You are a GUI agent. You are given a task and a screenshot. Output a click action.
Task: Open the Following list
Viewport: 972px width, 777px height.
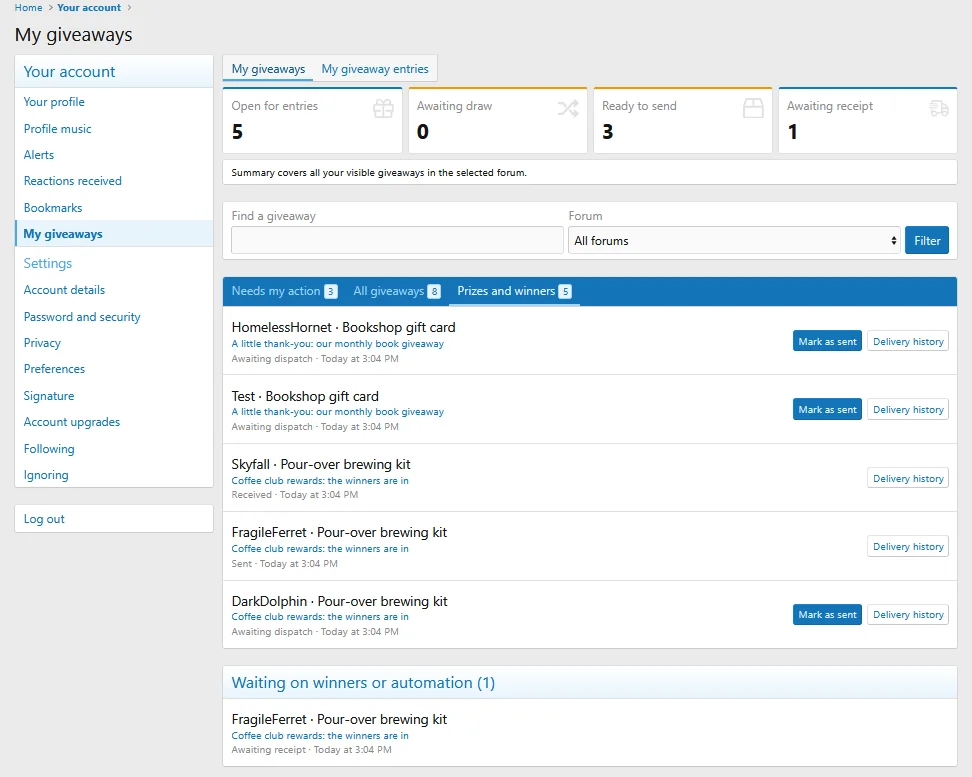(114, 449)
